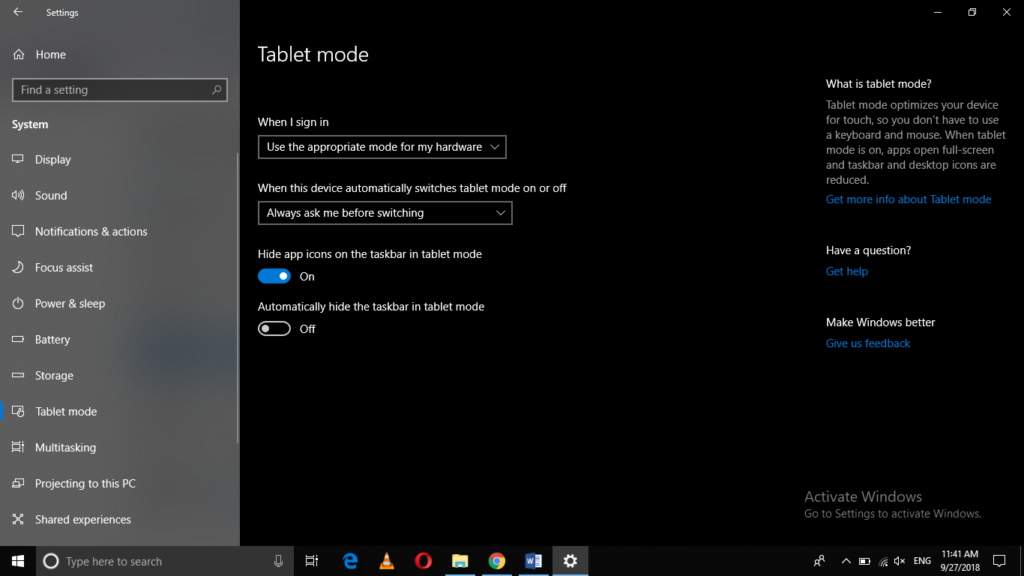Click the 'Find a setting' search box
The width and height of the screenshot is (1024, 576).
pyautogui.click(x=119, y=89)
